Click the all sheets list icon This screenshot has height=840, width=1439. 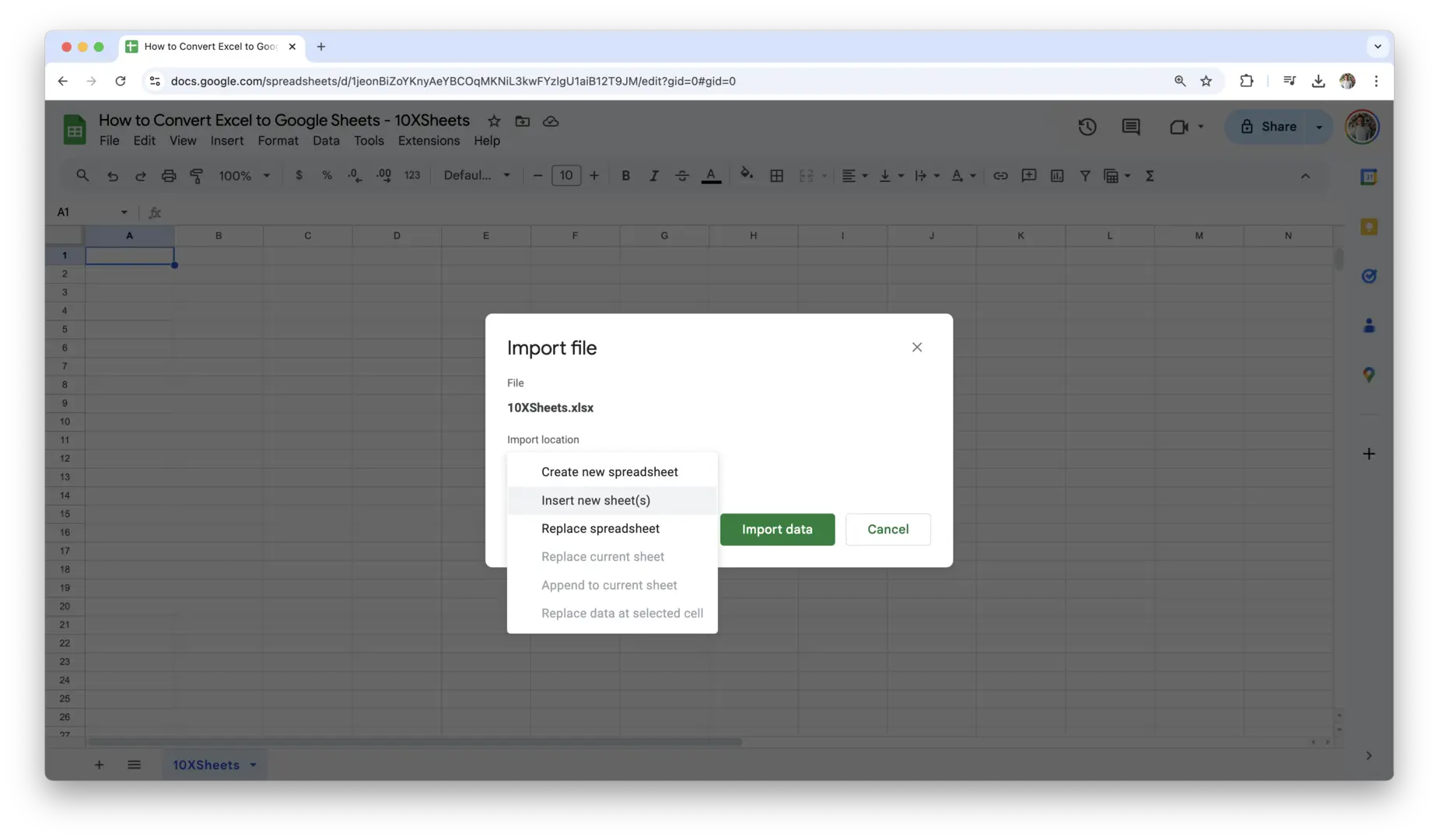(x=134, y=765)
